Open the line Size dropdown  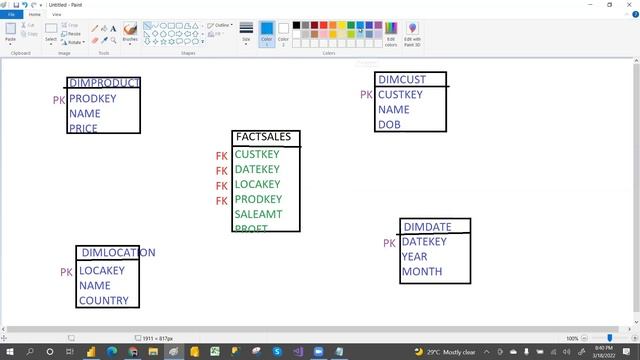246,34
